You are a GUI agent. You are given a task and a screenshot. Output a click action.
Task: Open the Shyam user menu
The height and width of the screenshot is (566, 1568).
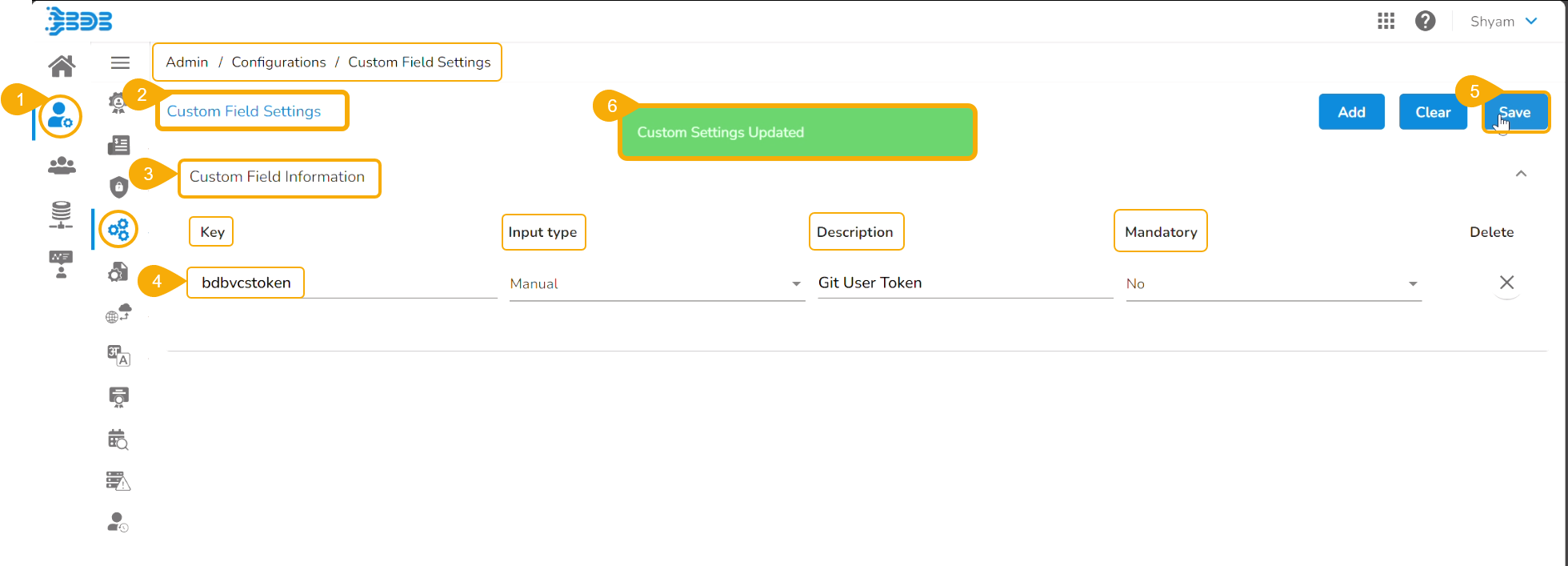click(1503, 22)
